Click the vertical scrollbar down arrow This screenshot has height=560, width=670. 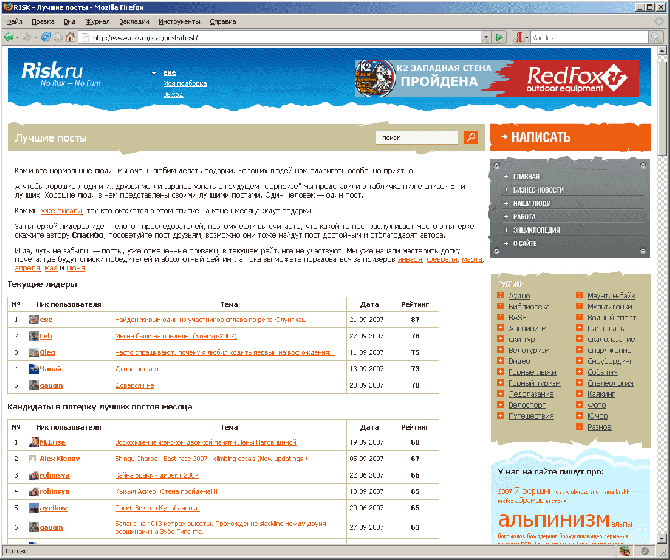click(662, 539)
